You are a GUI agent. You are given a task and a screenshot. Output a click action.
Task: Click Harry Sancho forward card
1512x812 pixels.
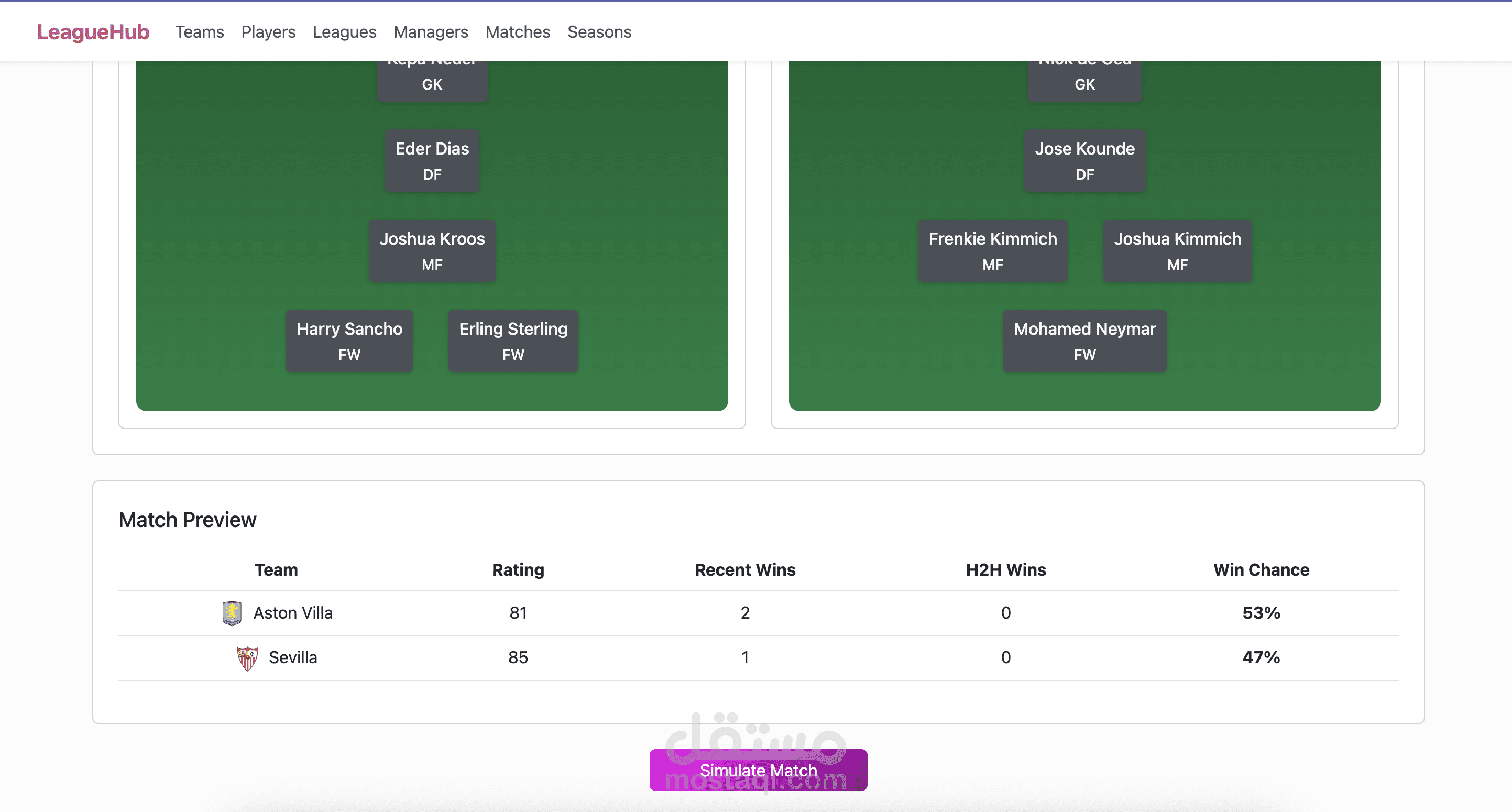point(349,341)
